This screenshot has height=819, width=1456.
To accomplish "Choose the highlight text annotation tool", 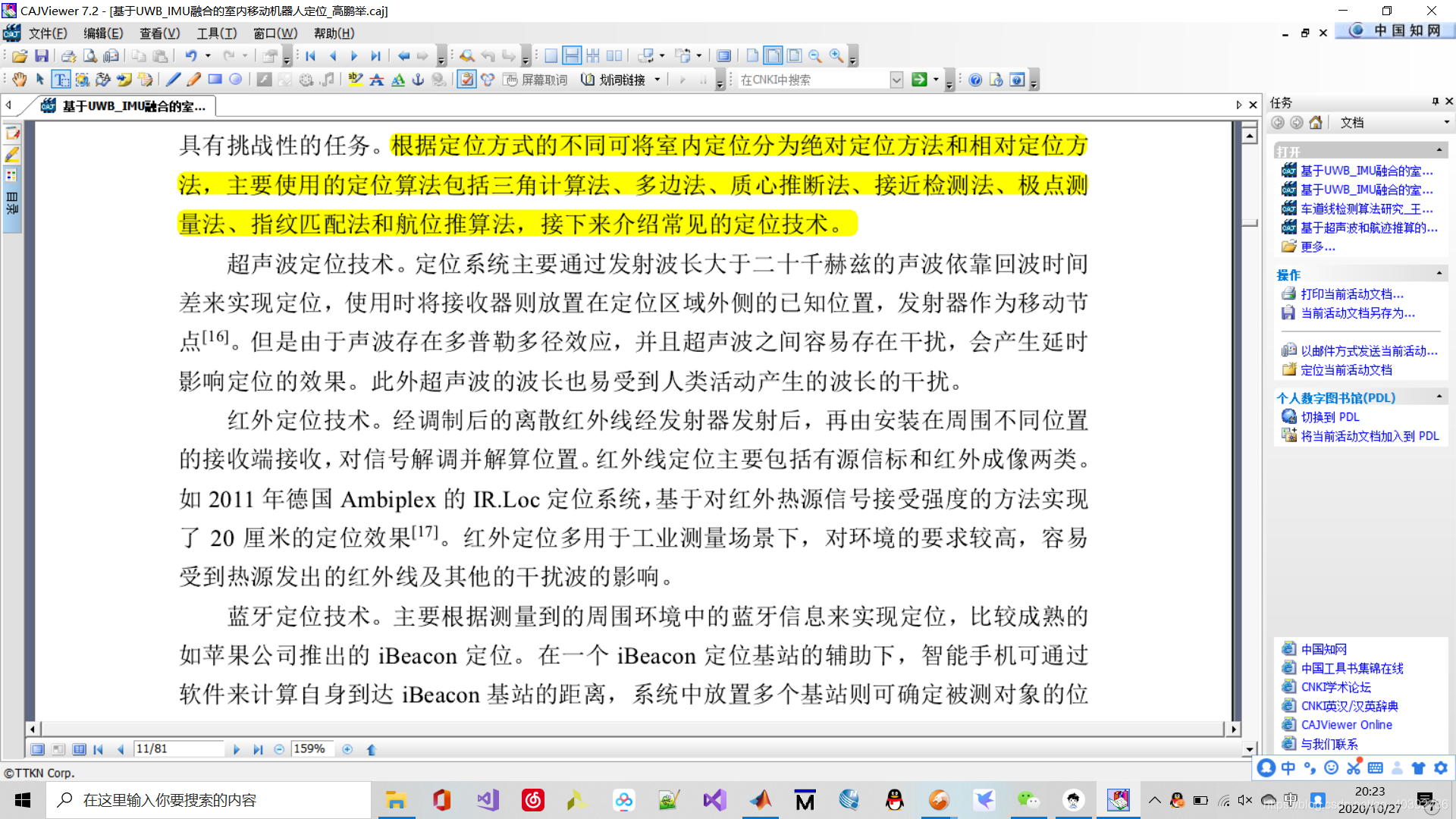I will click(x=355, y=80).
